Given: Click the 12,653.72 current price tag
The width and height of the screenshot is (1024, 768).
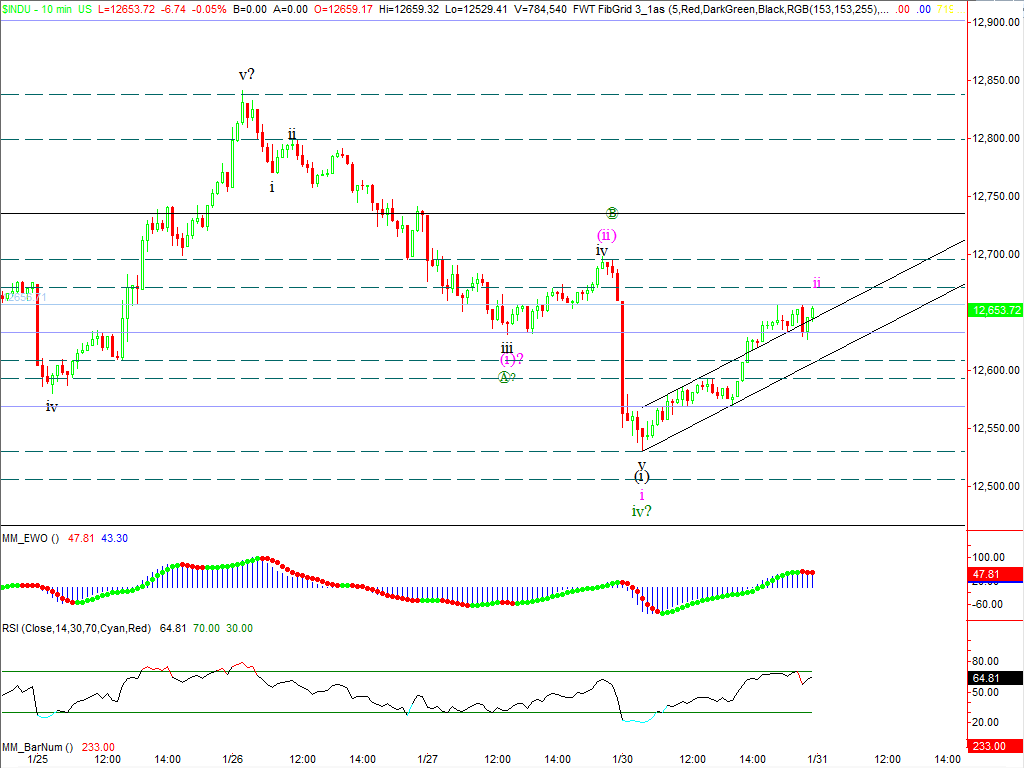Looking at the screenshot, I should pos(996,310).
